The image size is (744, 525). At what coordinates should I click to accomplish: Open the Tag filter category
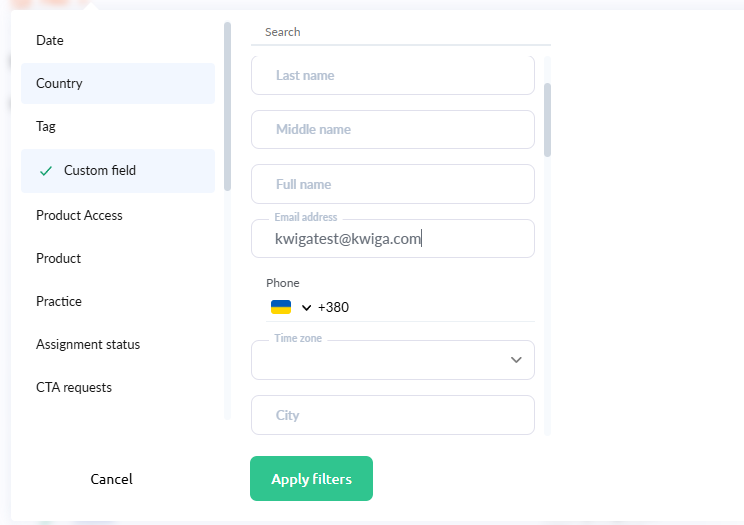[x=46, y=126]
